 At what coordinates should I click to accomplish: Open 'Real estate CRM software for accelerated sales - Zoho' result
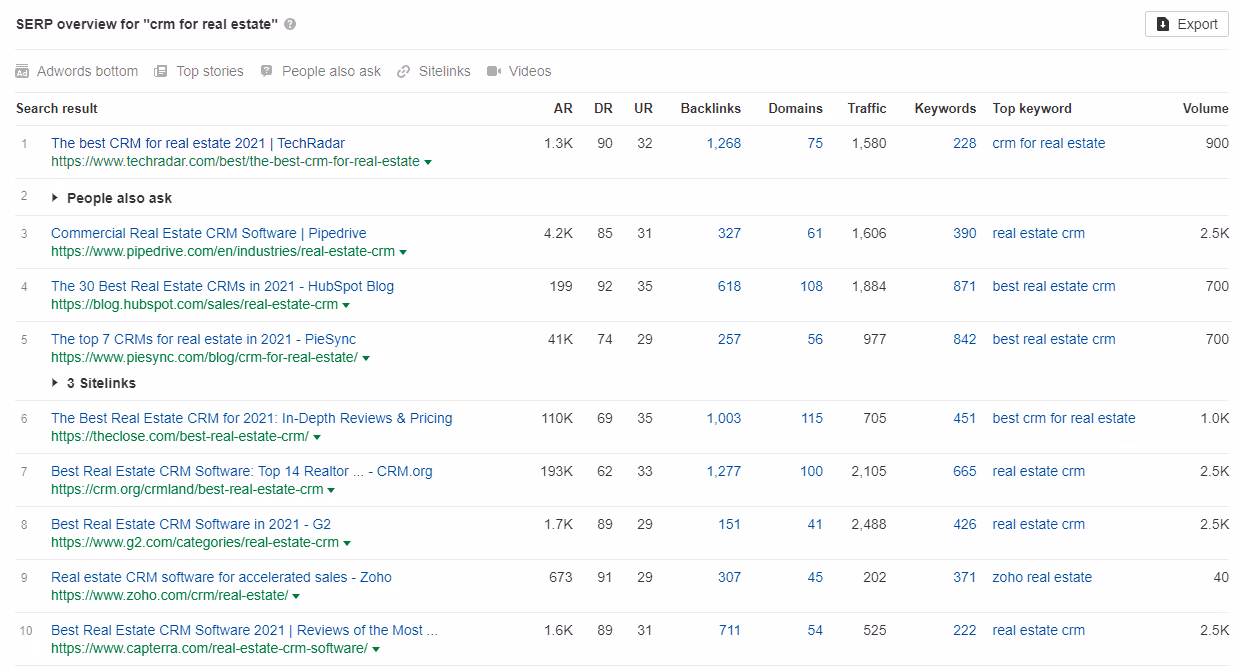[221, 577]
